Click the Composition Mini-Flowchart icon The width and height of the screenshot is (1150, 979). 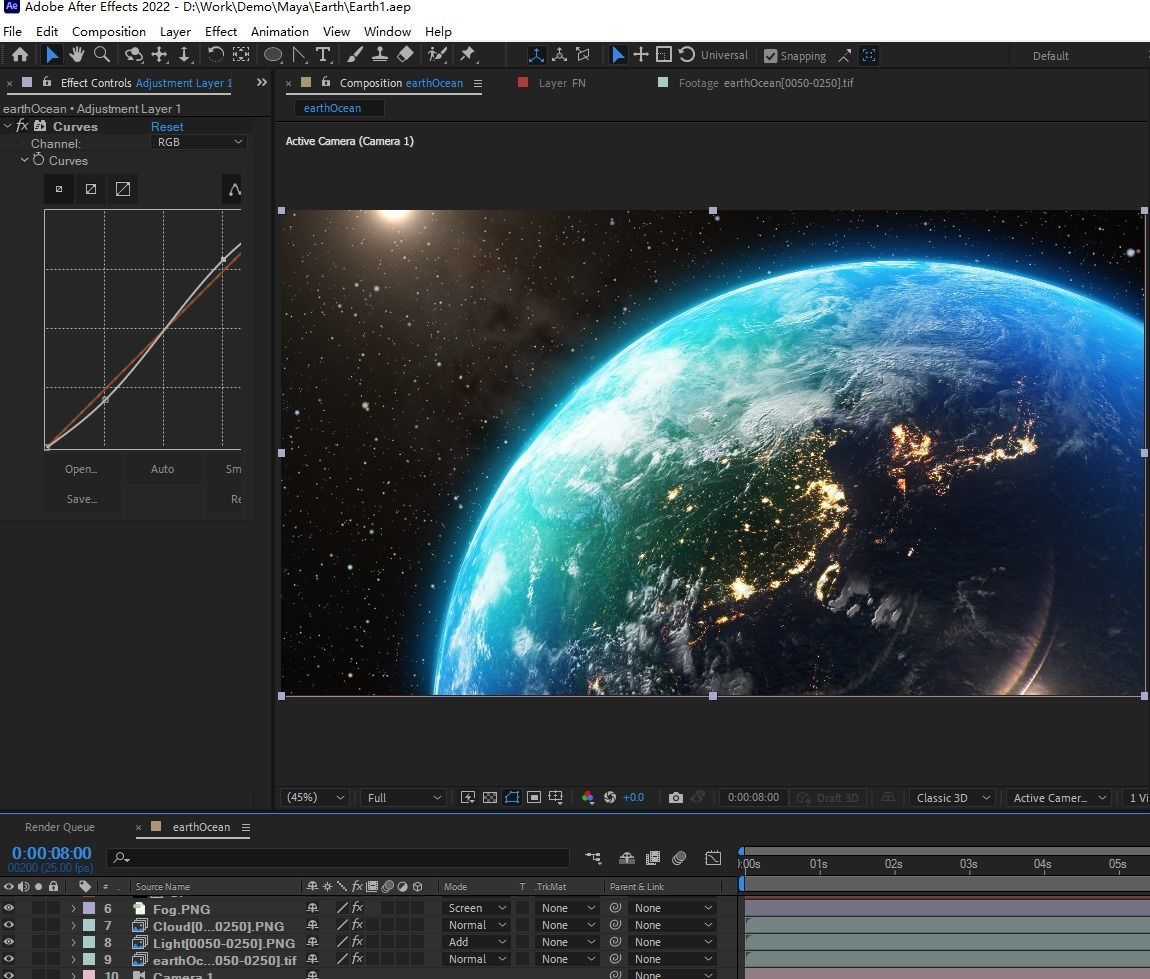(x=593, y=857)
